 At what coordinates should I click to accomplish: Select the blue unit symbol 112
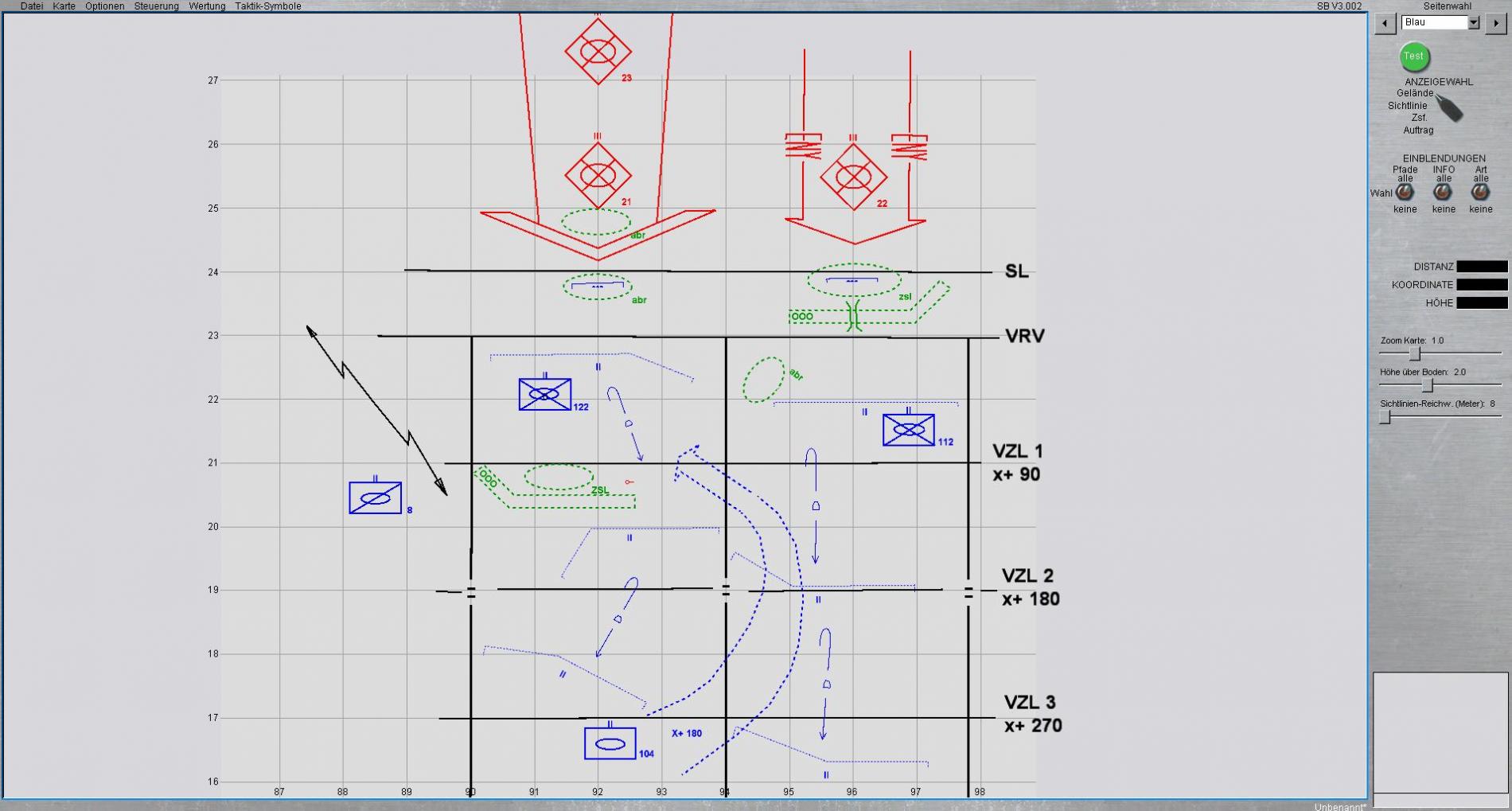point(908,430)
